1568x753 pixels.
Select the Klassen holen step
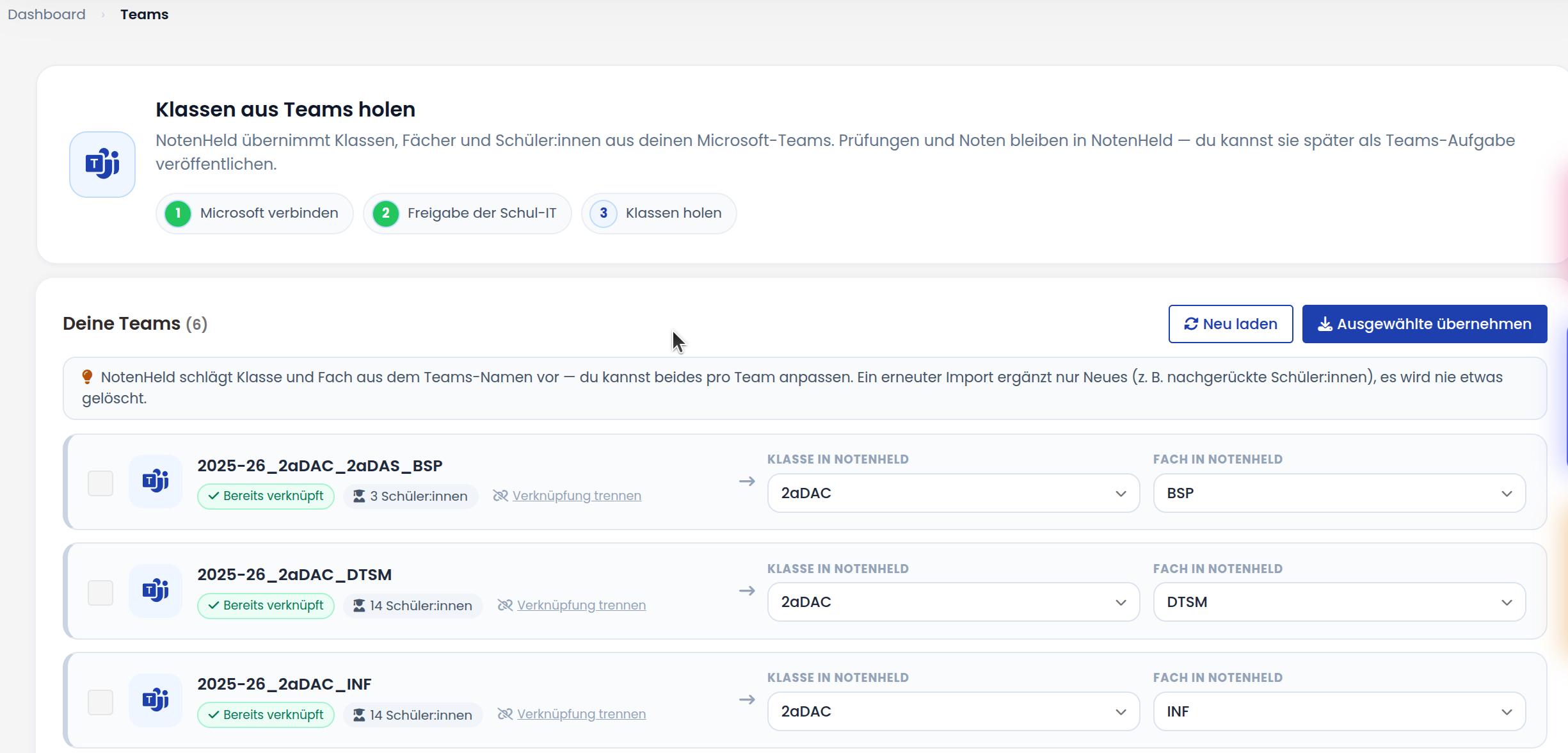tap(659, 213)
